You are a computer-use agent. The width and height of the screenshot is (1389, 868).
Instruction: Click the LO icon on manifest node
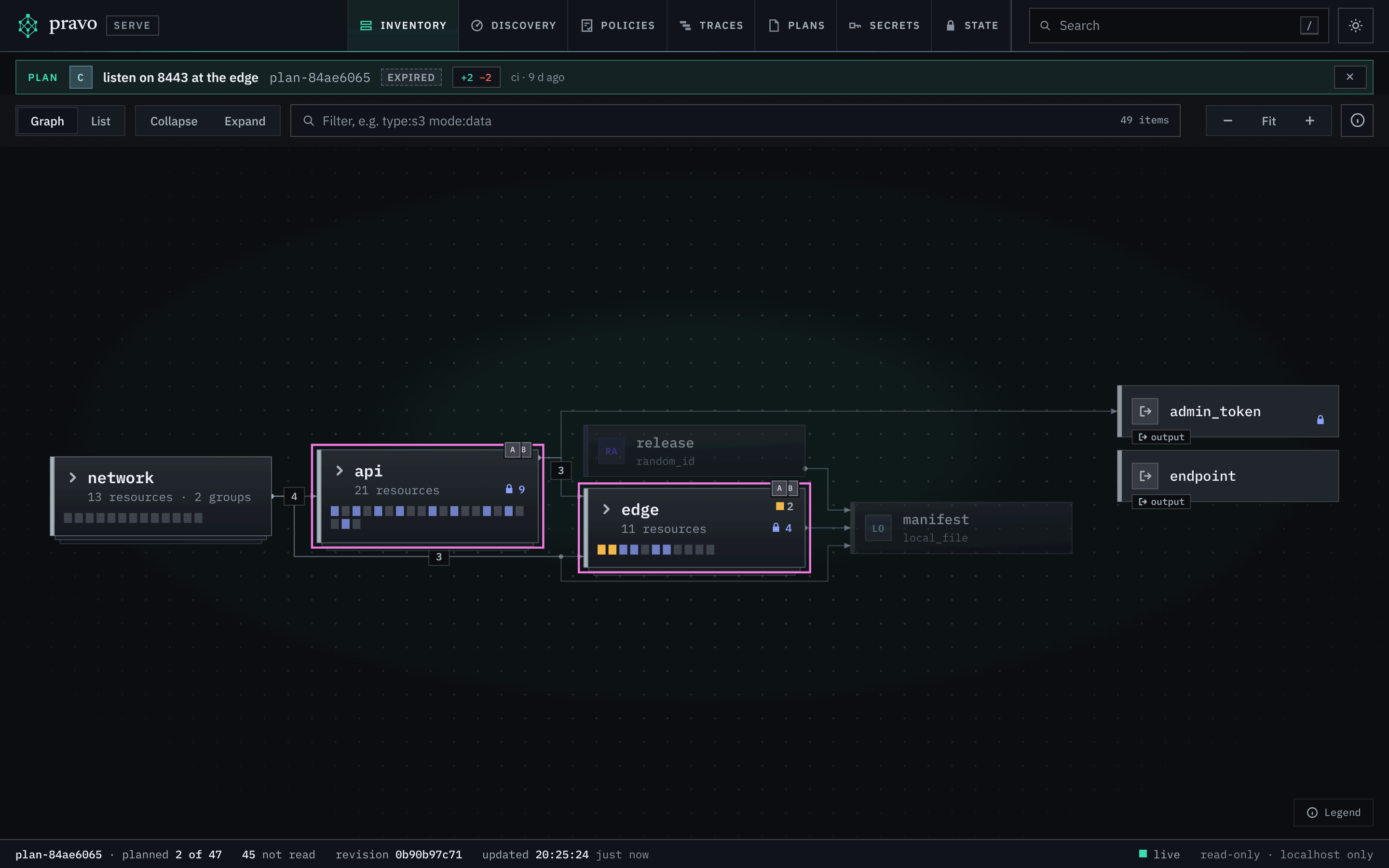click(878, 528)
